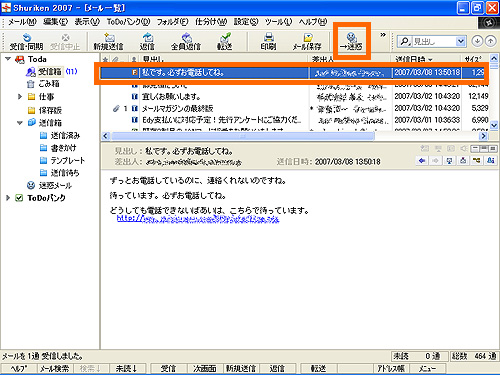The image size is (500, 375).
Task: Click the sender info icon in preview header
Action: (491, 161)
